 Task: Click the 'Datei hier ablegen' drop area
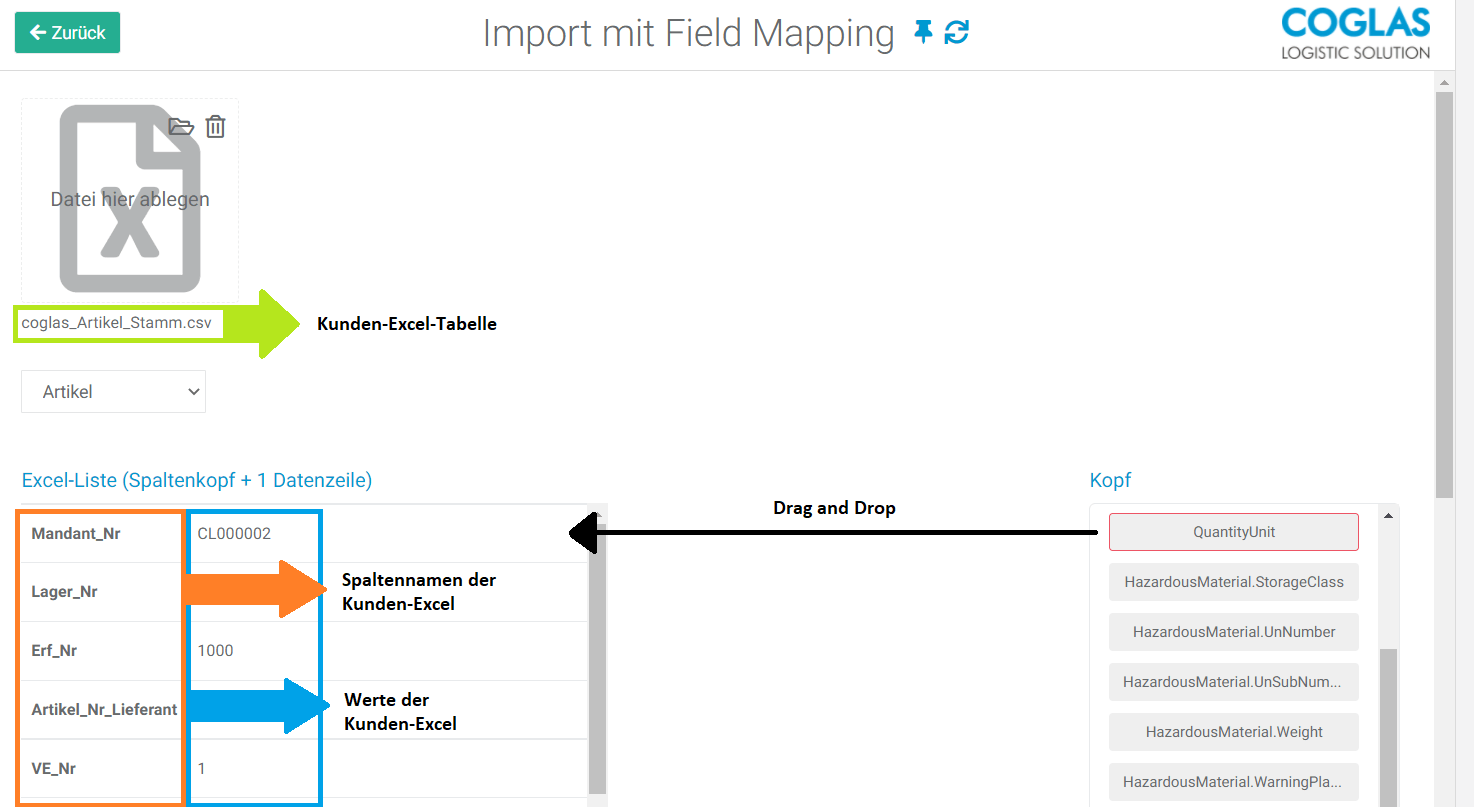tap(129, 199)
